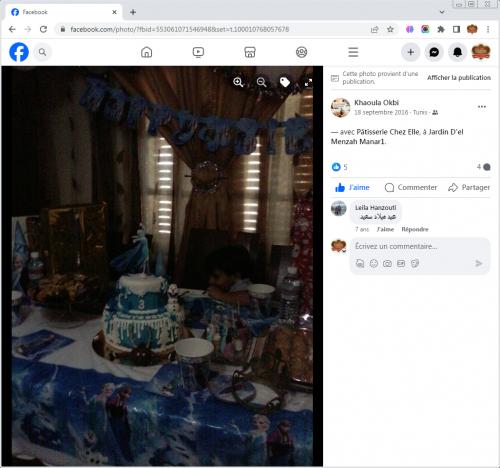Image resolution: width=500 pixels, height=468 pixels.
Task: Click the address bar URL
Action: click(x=179, y=29)
